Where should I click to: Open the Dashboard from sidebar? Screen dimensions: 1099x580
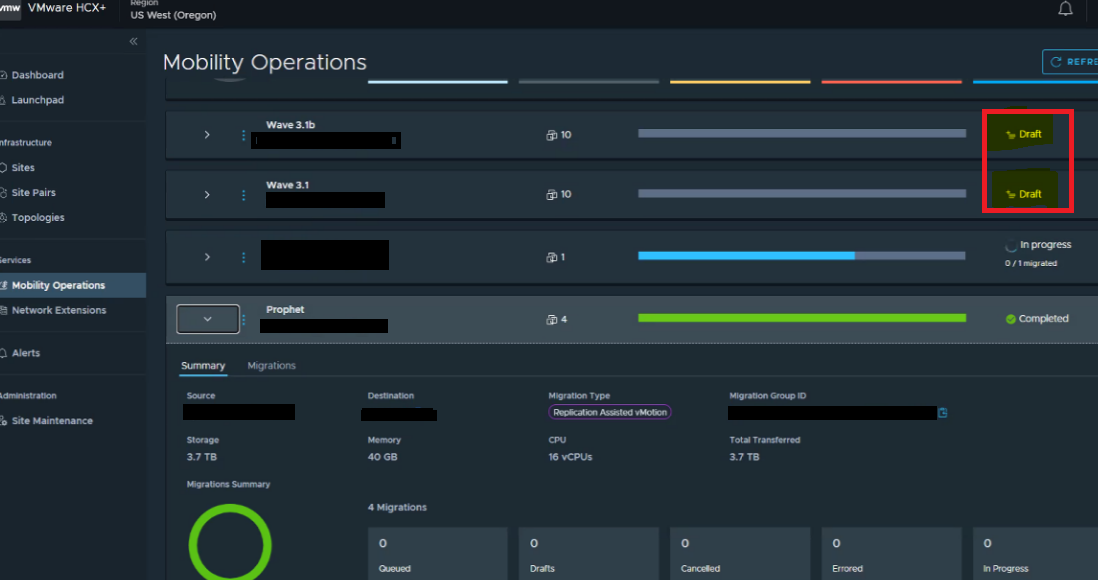click(x=37, y=75)
